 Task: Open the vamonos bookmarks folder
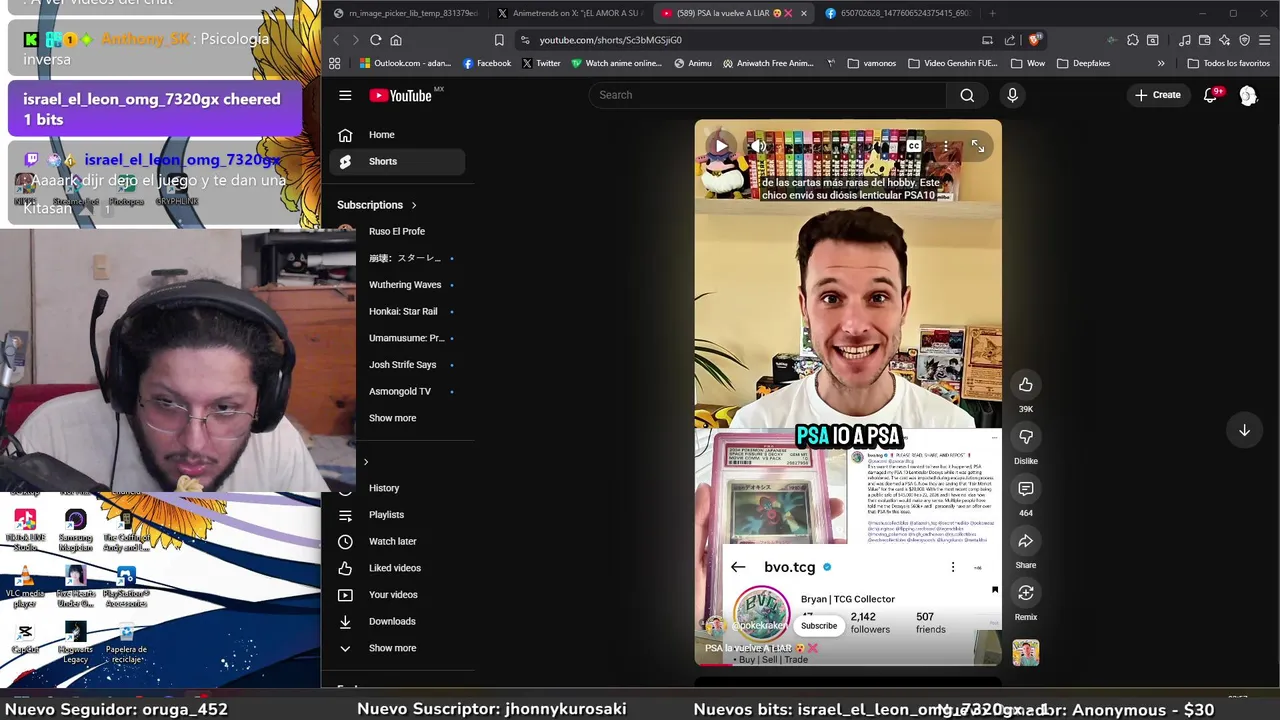coord(872,63)
